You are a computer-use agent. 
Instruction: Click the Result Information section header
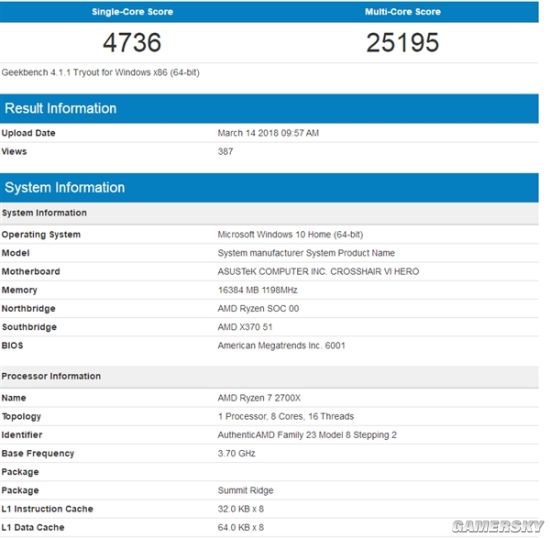point(269,108)
